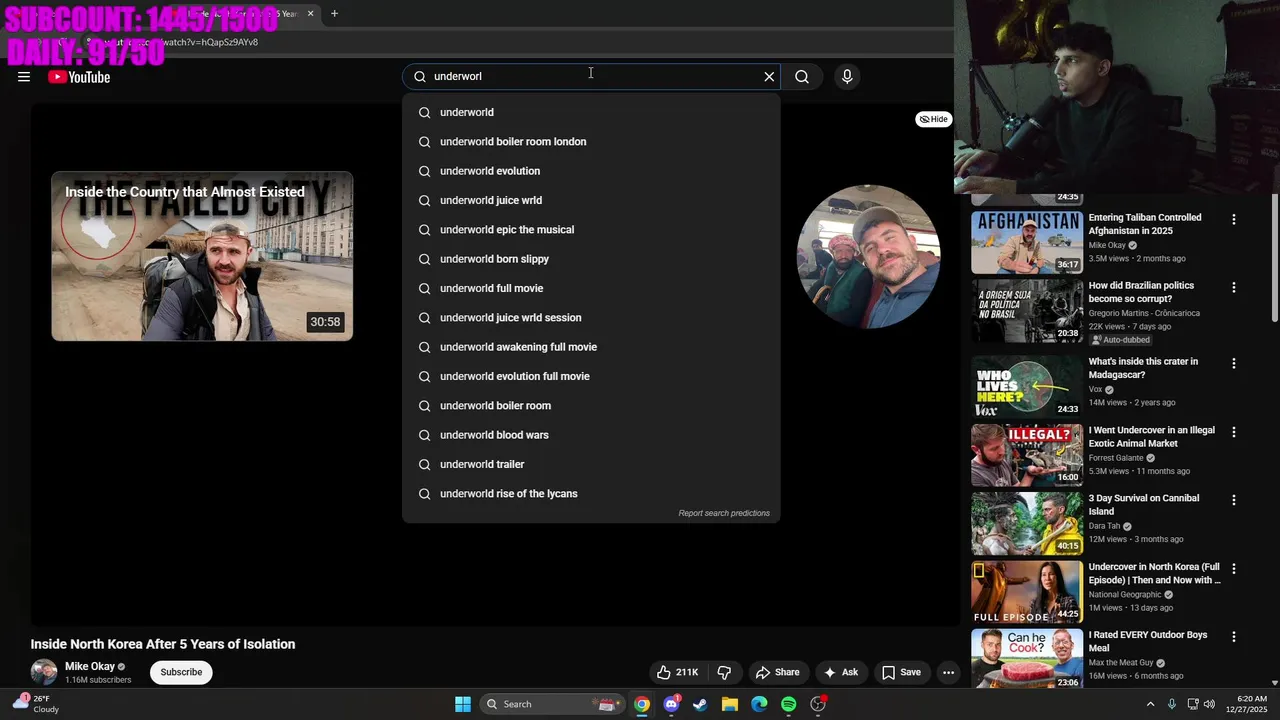Start voice search with microphone icon
The width and height of the screenshot is (1280, 720).
pos(847,76)
